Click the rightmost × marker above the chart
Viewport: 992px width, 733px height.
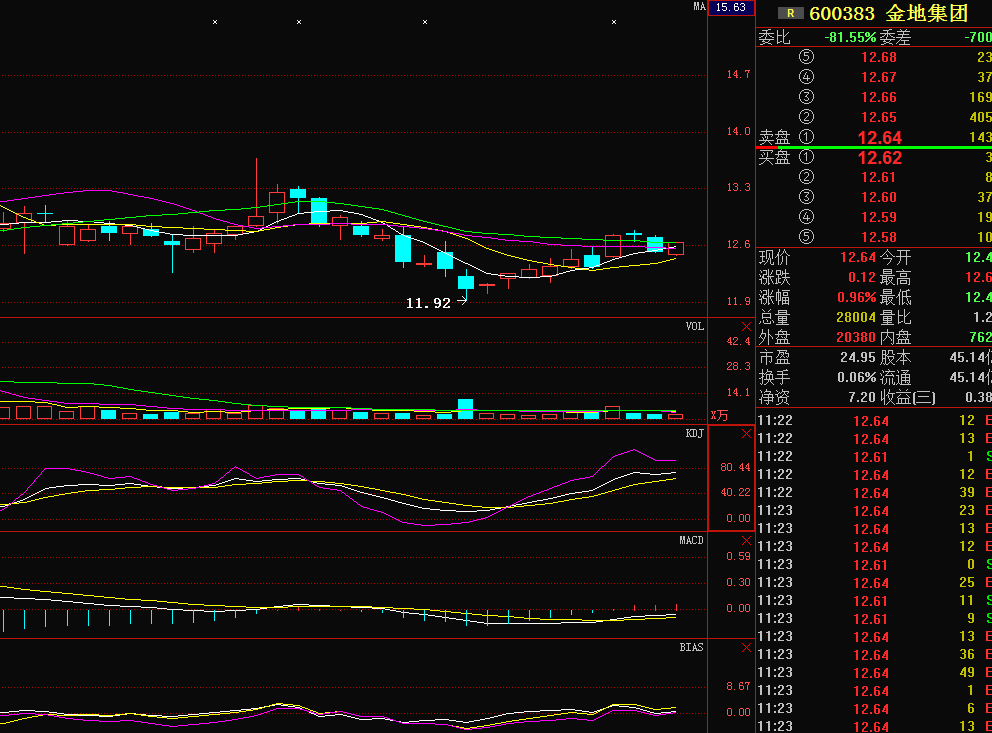coord(614,22)
